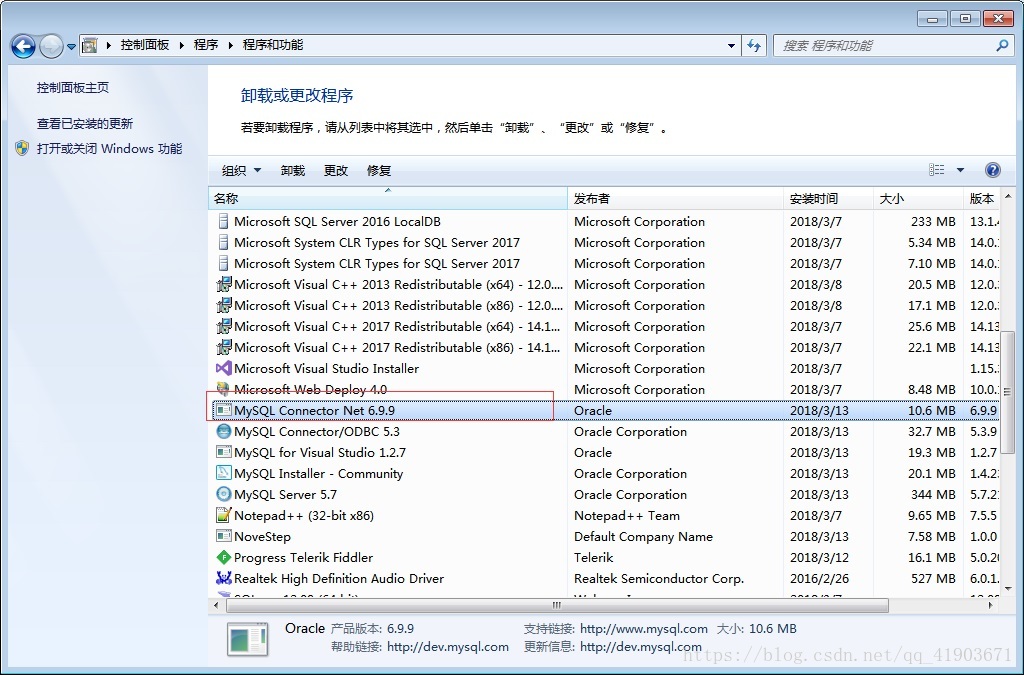Click the Forward navigation arrow
This screenshot has height=675, width=1024.
(50, 46)
